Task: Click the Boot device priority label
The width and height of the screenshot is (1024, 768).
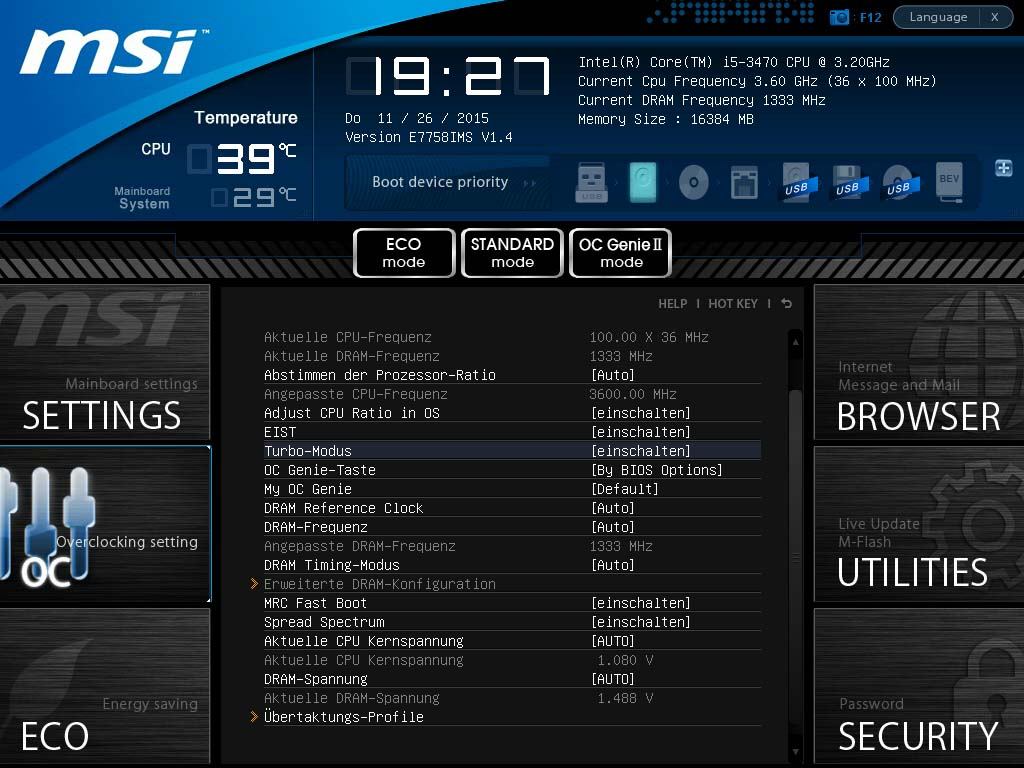Action: click(440, 182)
